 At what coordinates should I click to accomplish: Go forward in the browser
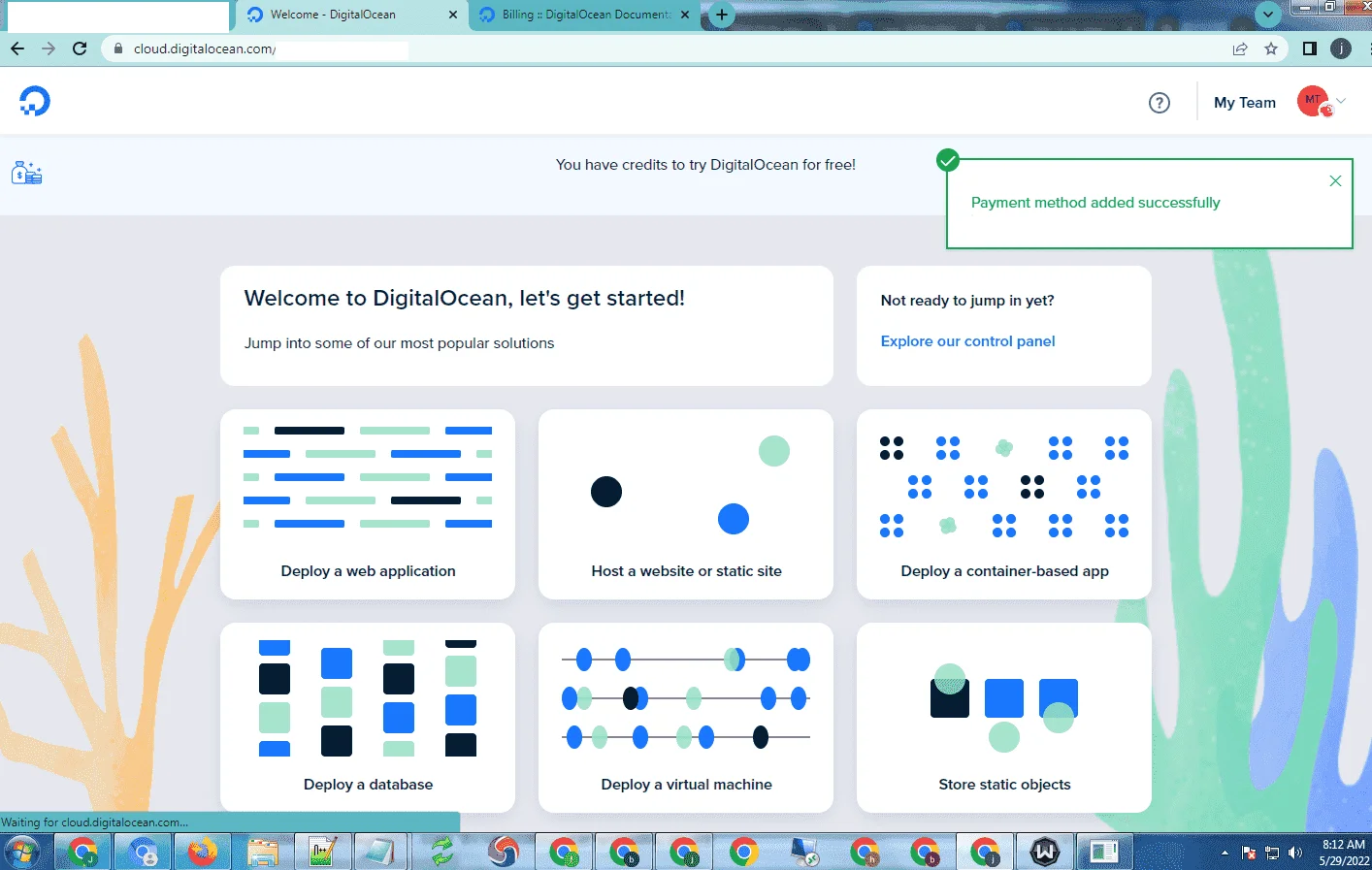(x=49, y=48)
